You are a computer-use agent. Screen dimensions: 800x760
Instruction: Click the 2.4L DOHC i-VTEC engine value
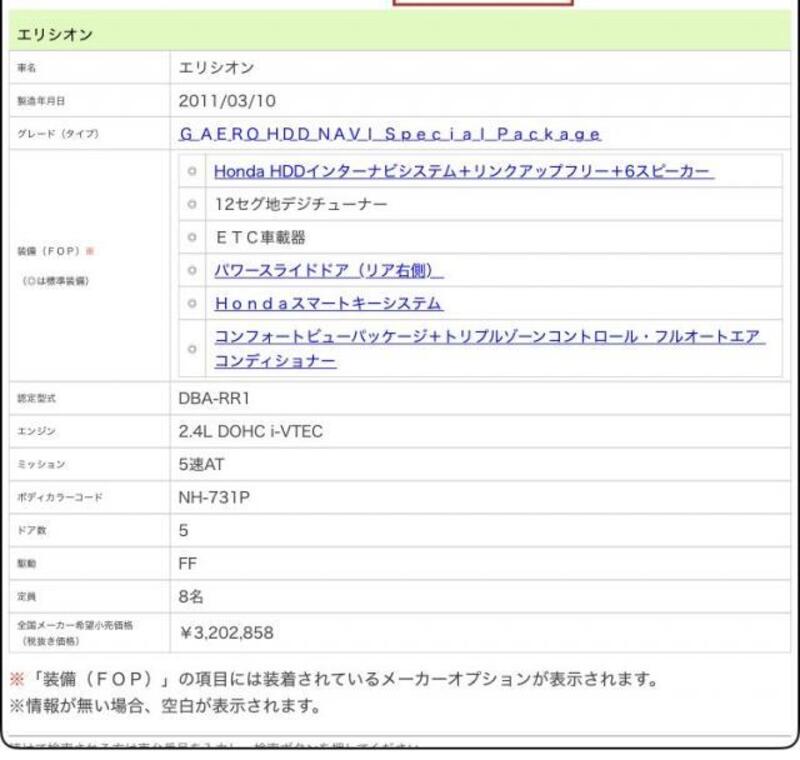(250, 431)
